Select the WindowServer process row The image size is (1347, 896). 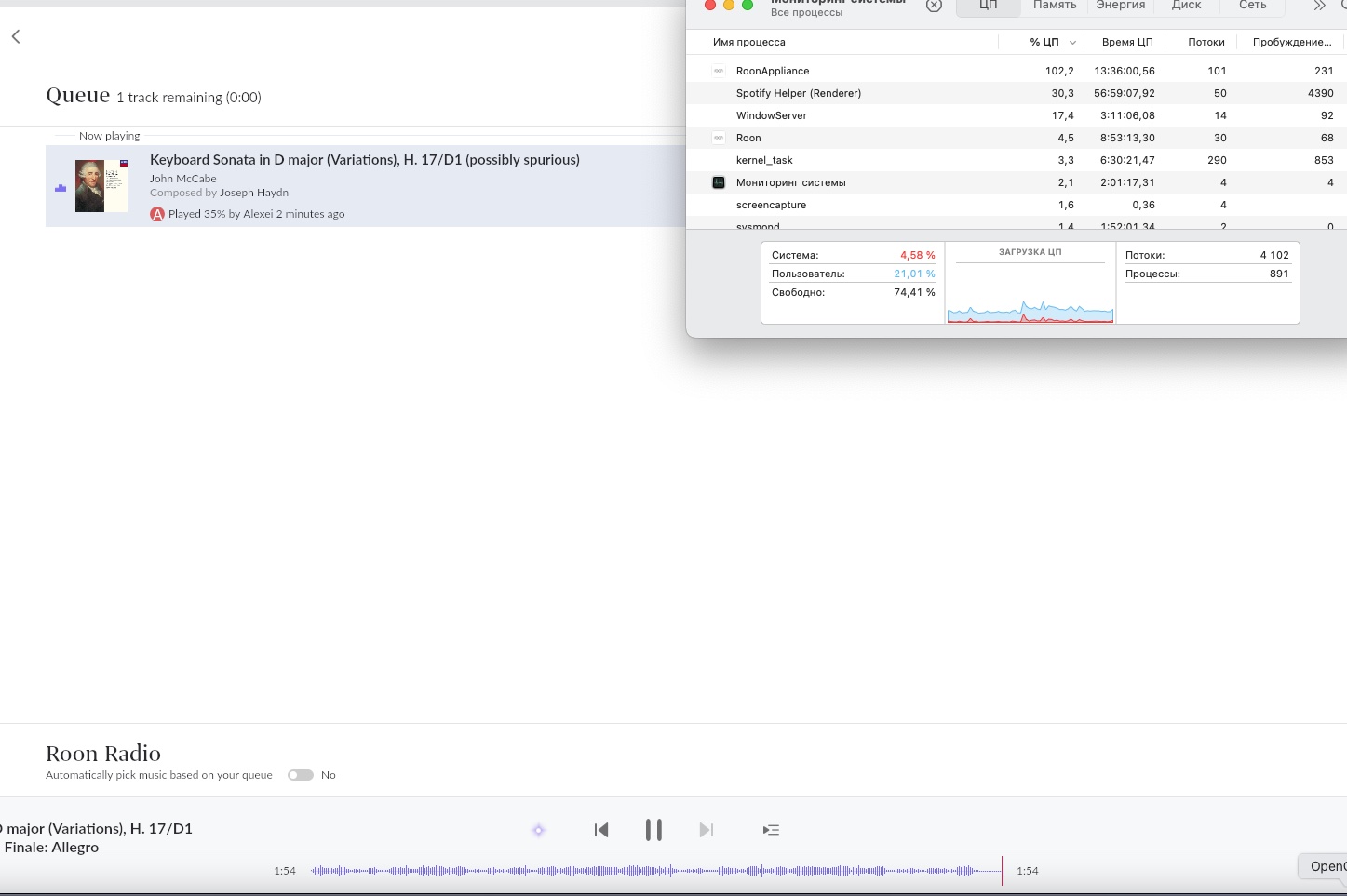click(x=1017, y=115)
